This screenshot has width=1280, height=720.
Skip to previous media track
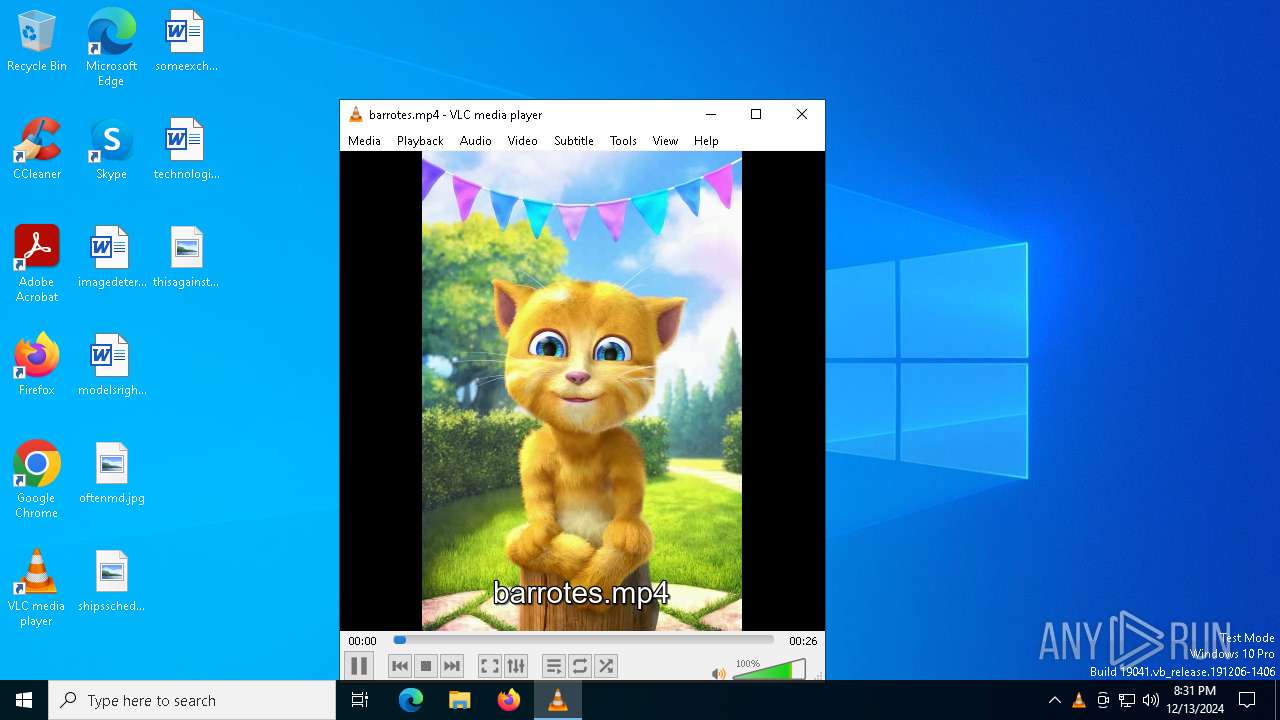click(x=400, y=666)
